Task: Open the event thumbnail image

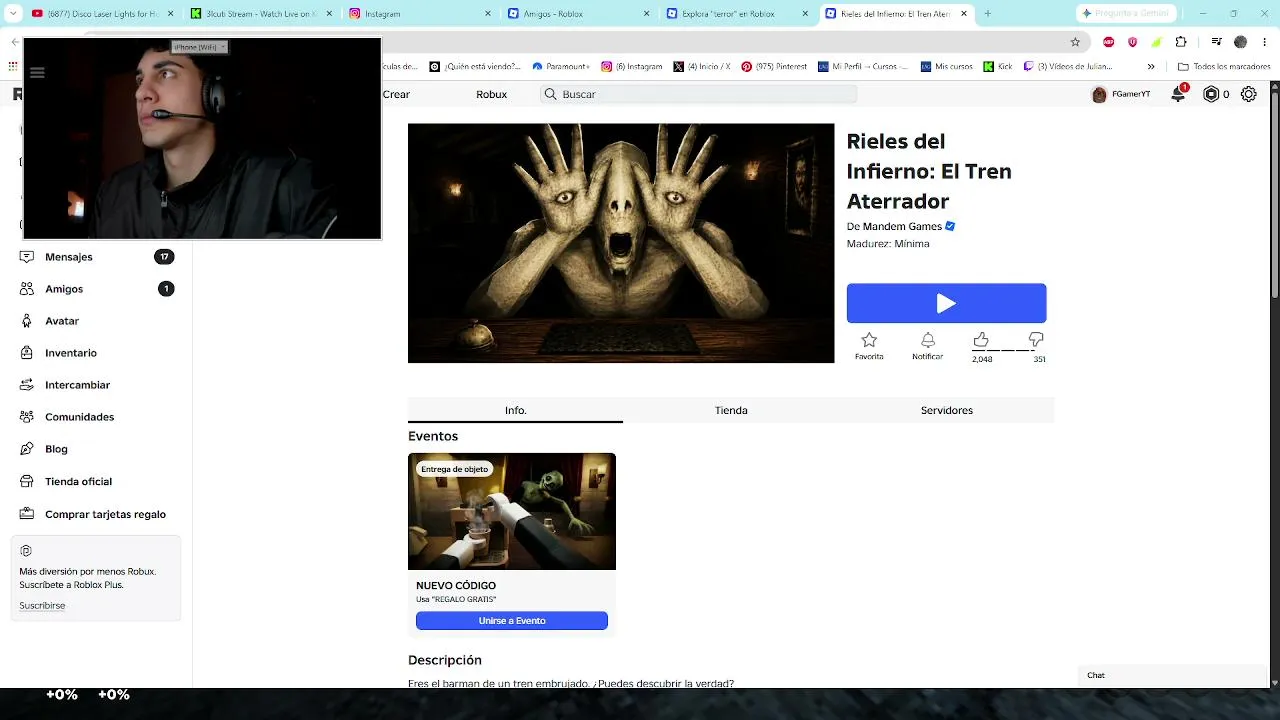Action: 512,511
